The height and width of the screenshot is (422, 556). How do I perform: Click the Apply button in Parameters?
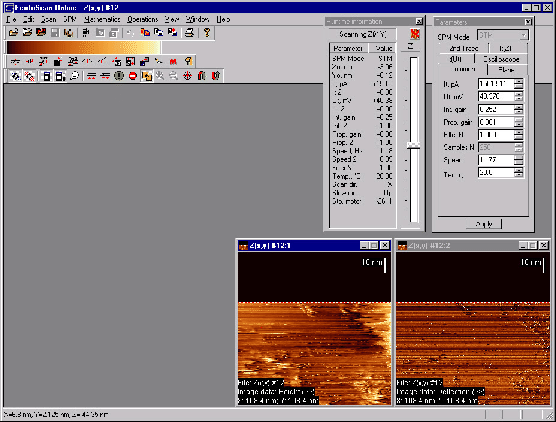coord(484,224)
